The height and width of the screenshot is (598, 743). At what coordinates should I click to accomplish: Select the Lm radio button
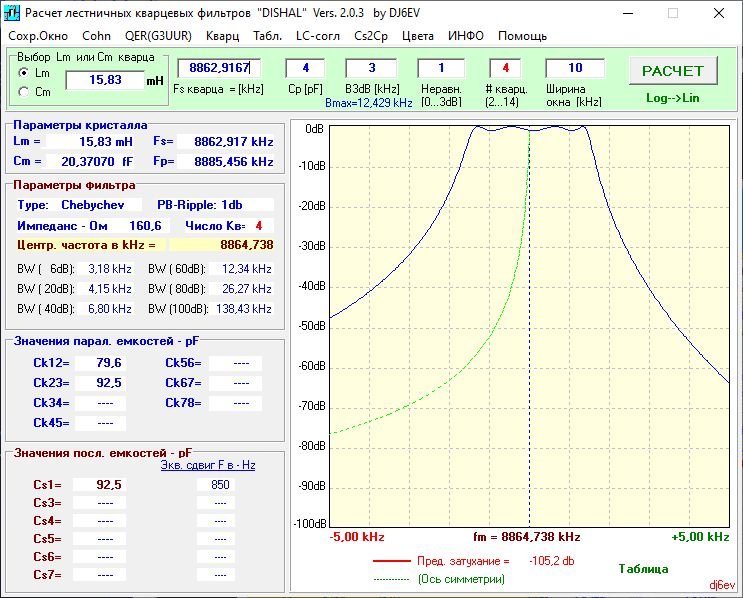24,73
